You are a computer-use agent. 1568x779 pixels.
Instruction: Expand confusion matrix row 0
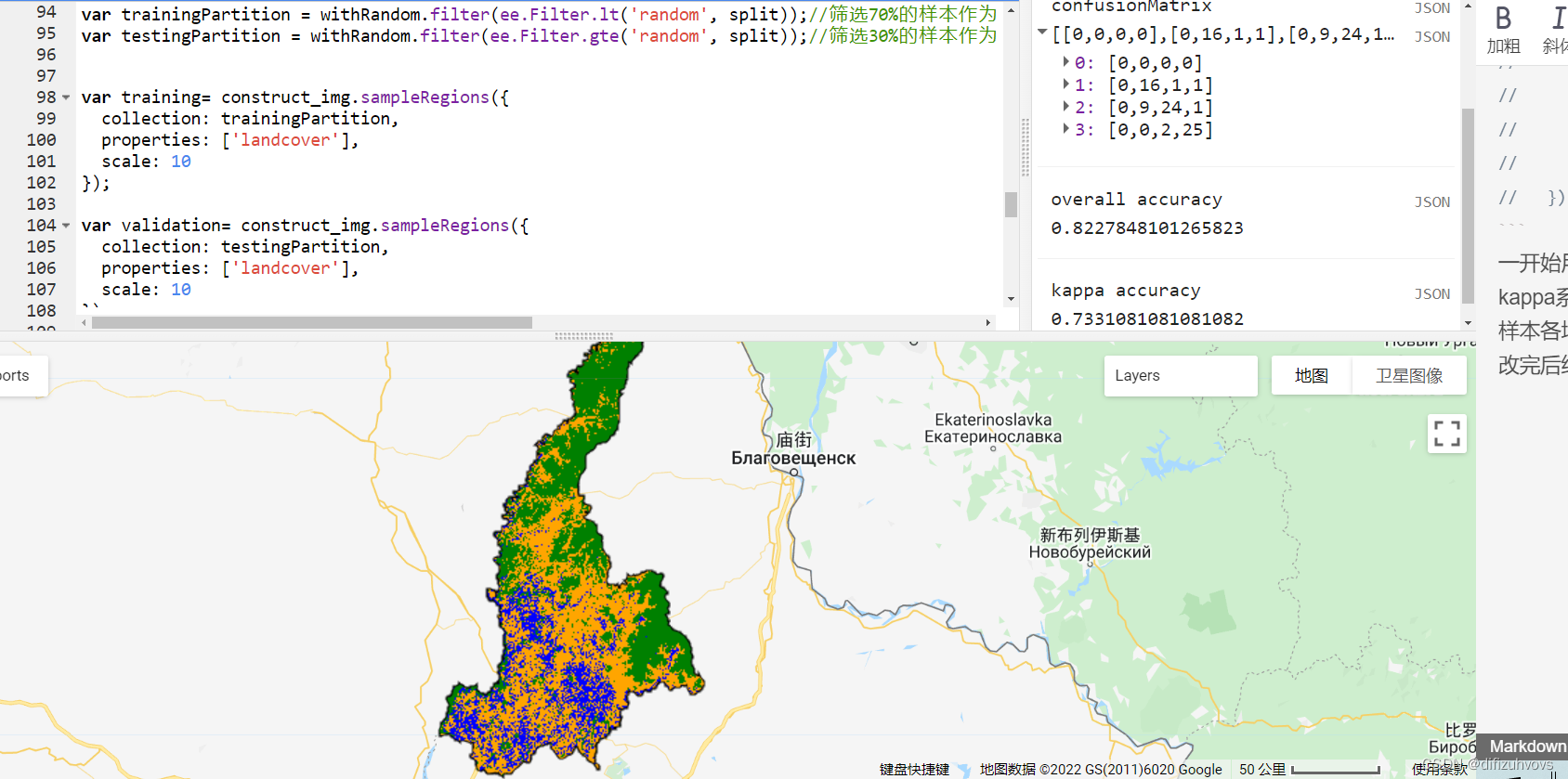[x=1065, y=61]
